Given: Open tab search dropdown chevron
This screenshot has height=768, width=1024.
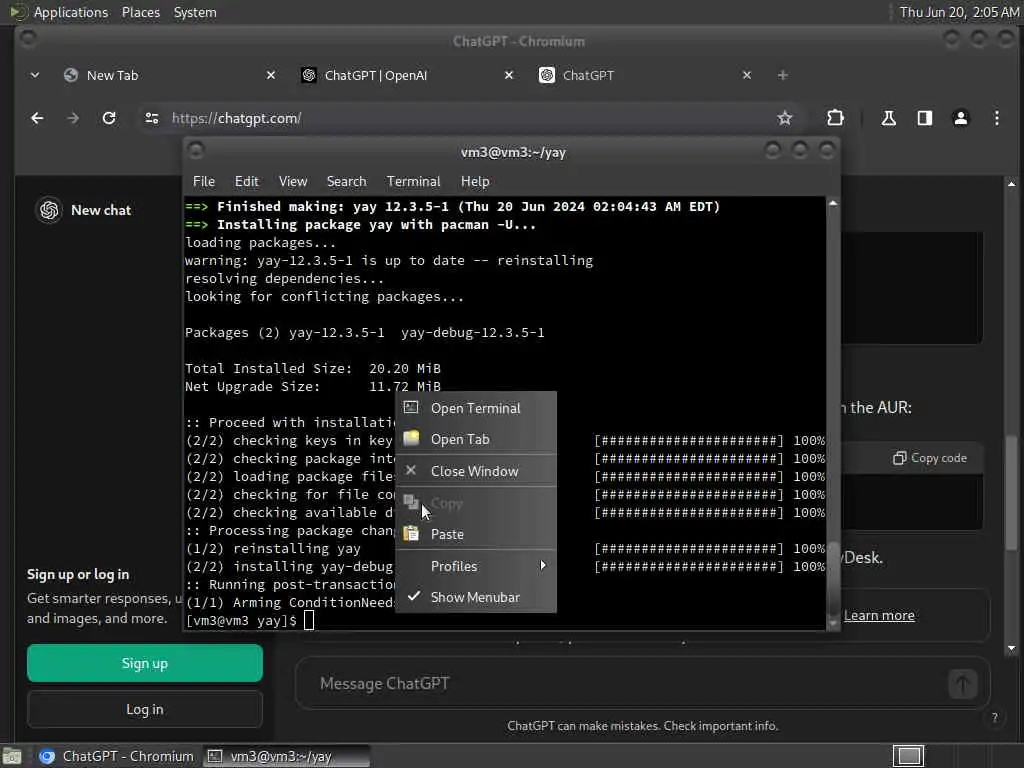Looking at the screenshot, I should 35,76.
